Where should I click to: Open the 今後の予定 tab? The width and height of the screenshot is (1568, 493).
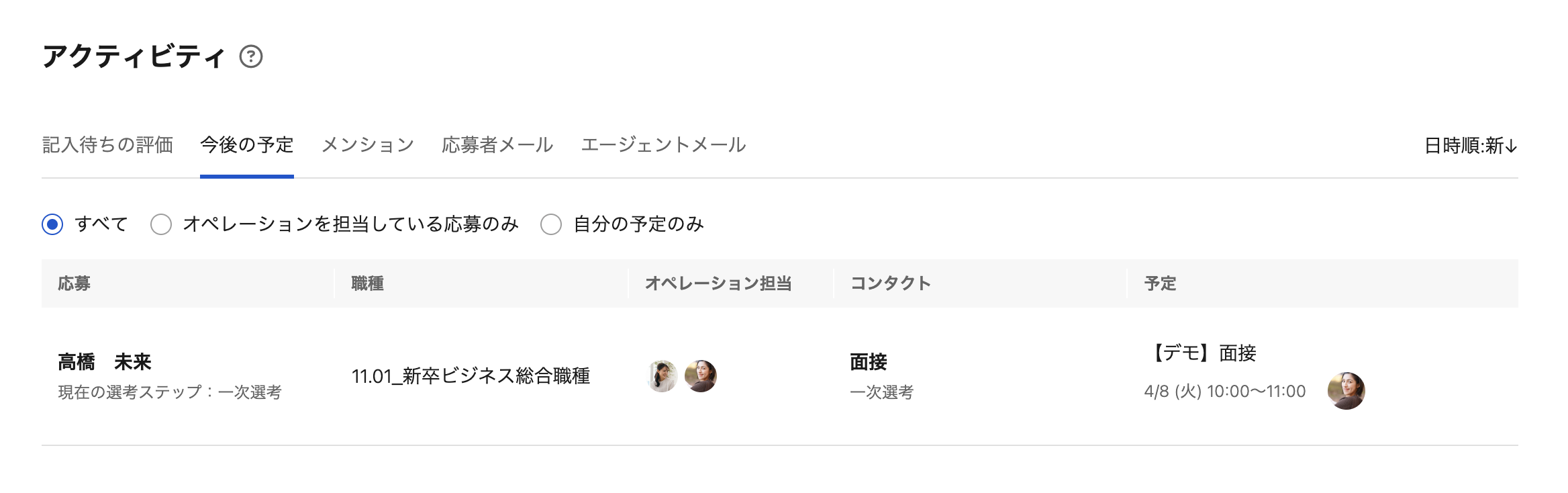pyautogui.click(x=246, y=145)
